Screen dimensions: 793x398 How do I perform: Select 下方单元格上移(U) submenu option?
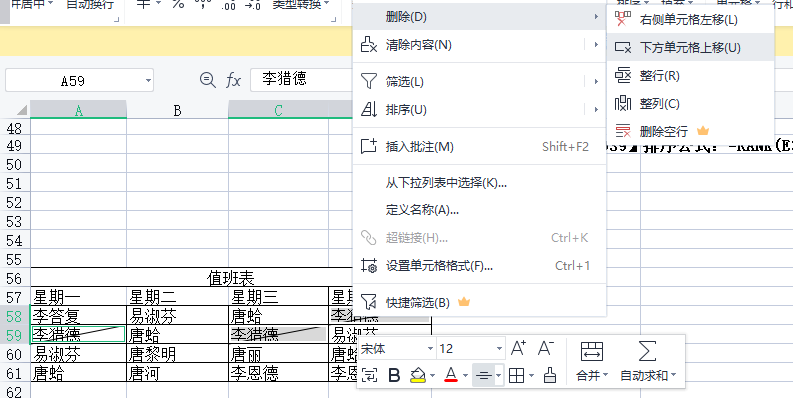tap(690, 48)
